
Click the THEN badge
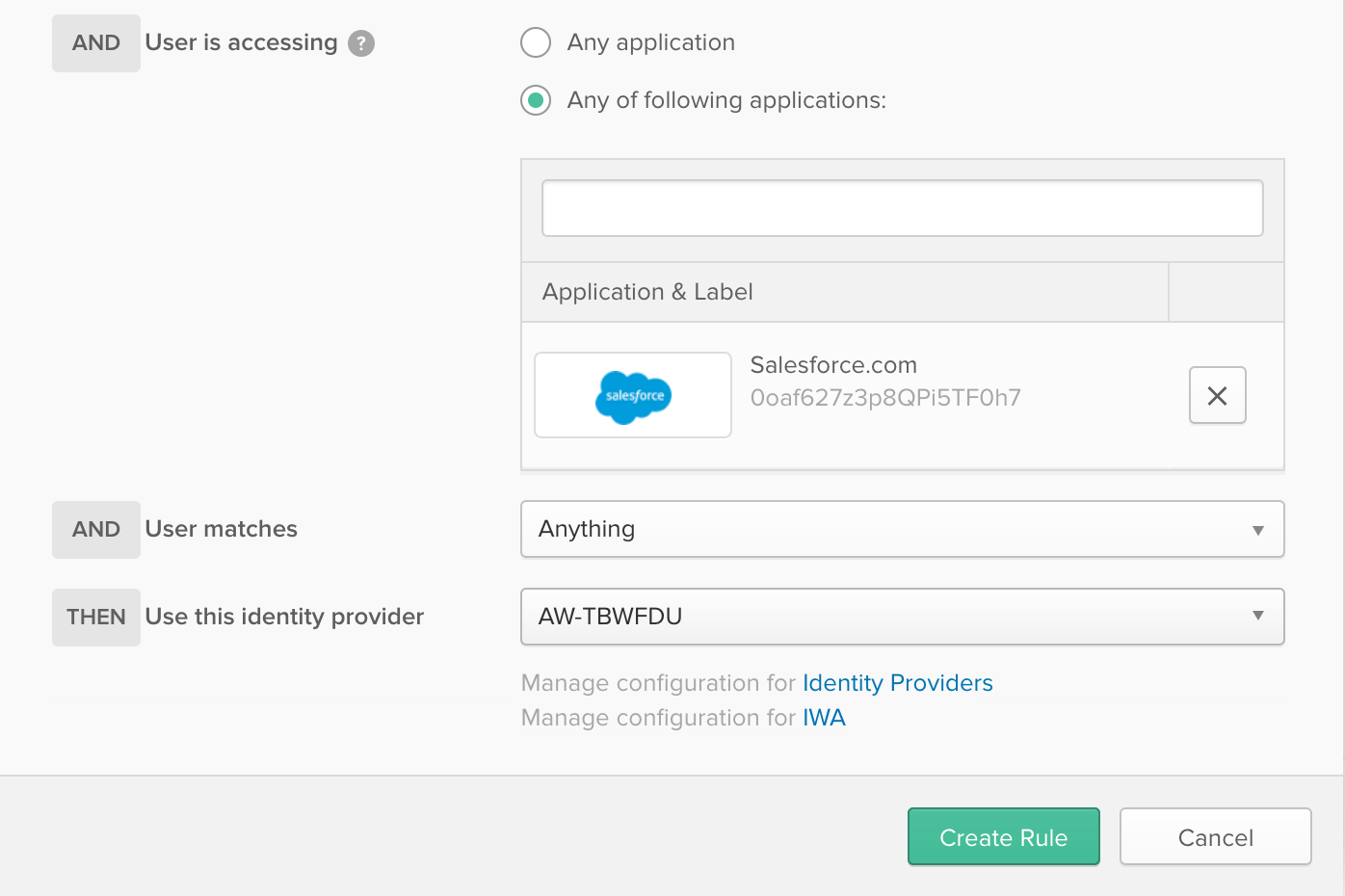coord(96,618)
